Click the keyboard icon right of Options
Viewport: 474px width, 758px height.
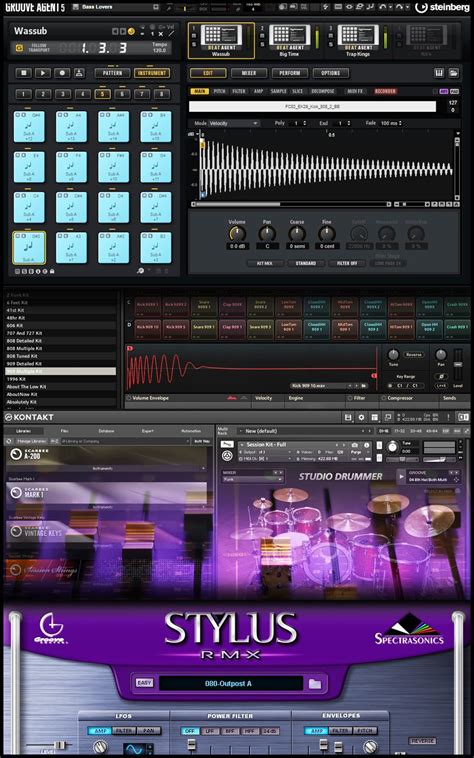coord(439,73)
